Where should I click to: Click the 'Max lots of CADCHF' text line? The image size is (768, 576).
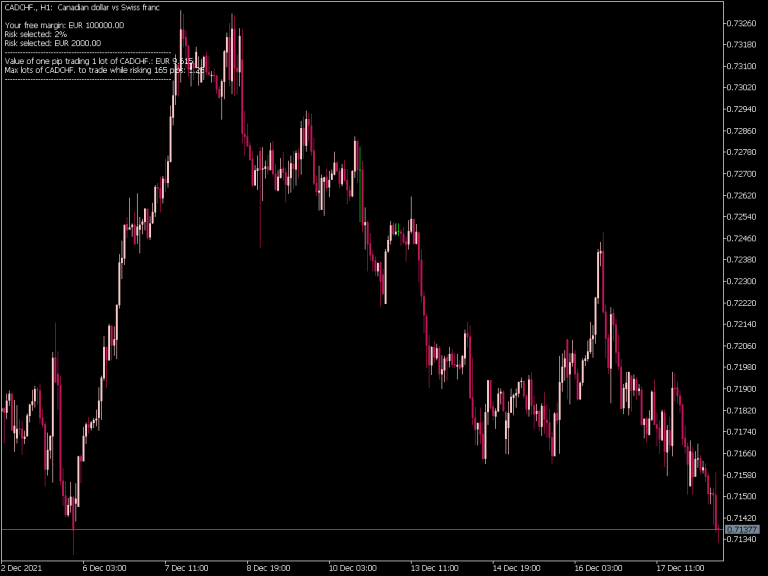(x=104, y=70)
